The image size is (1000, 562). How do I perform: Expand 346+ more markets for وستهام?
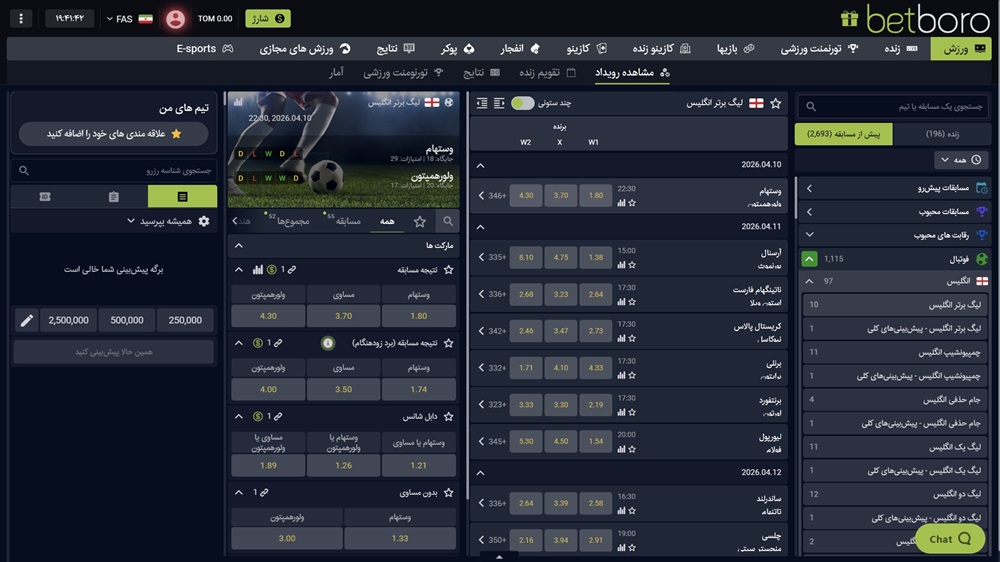492,196
